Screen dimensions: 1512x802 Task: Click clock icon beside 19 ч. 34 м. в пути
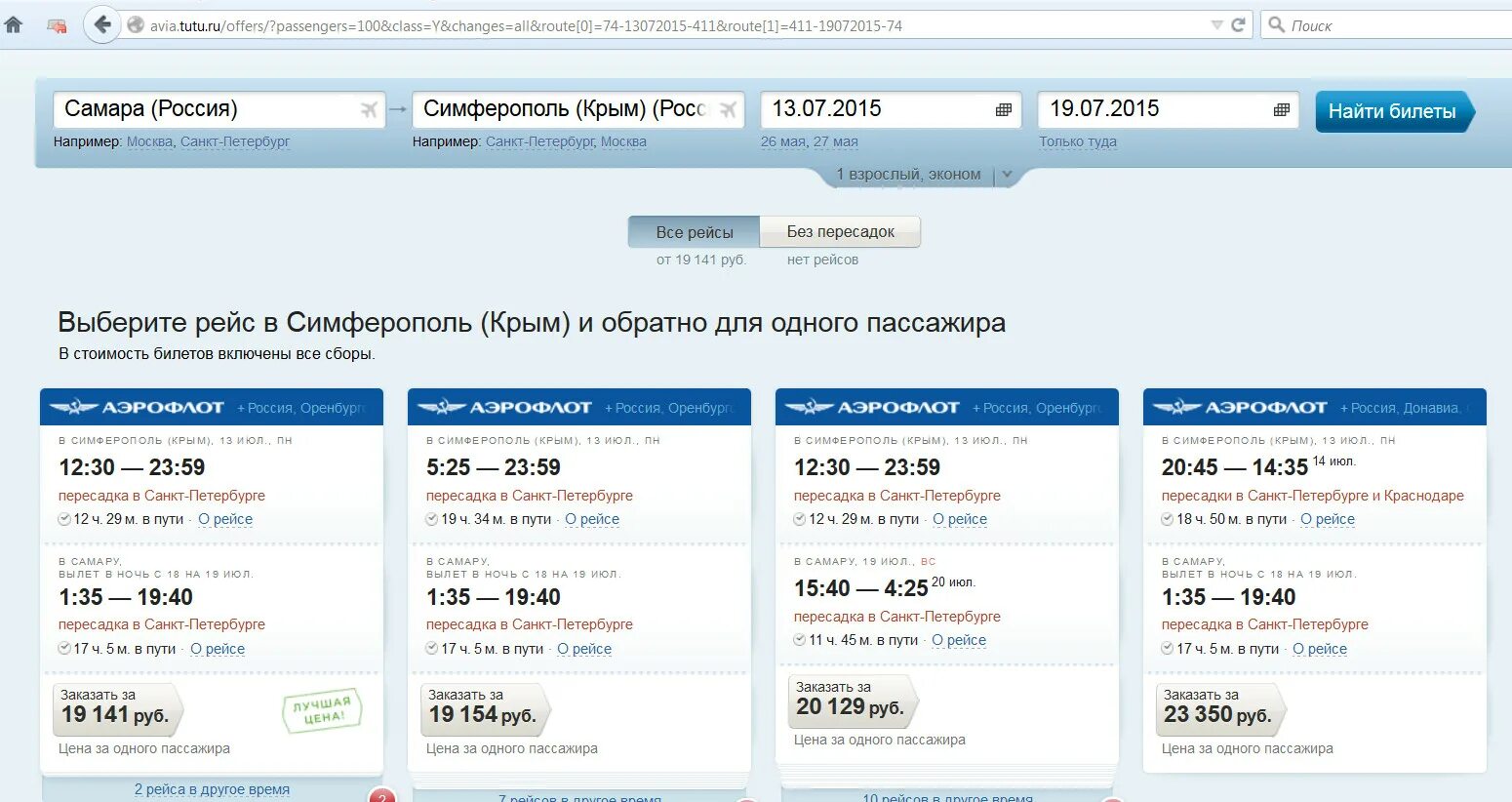[x=432, y=519]
